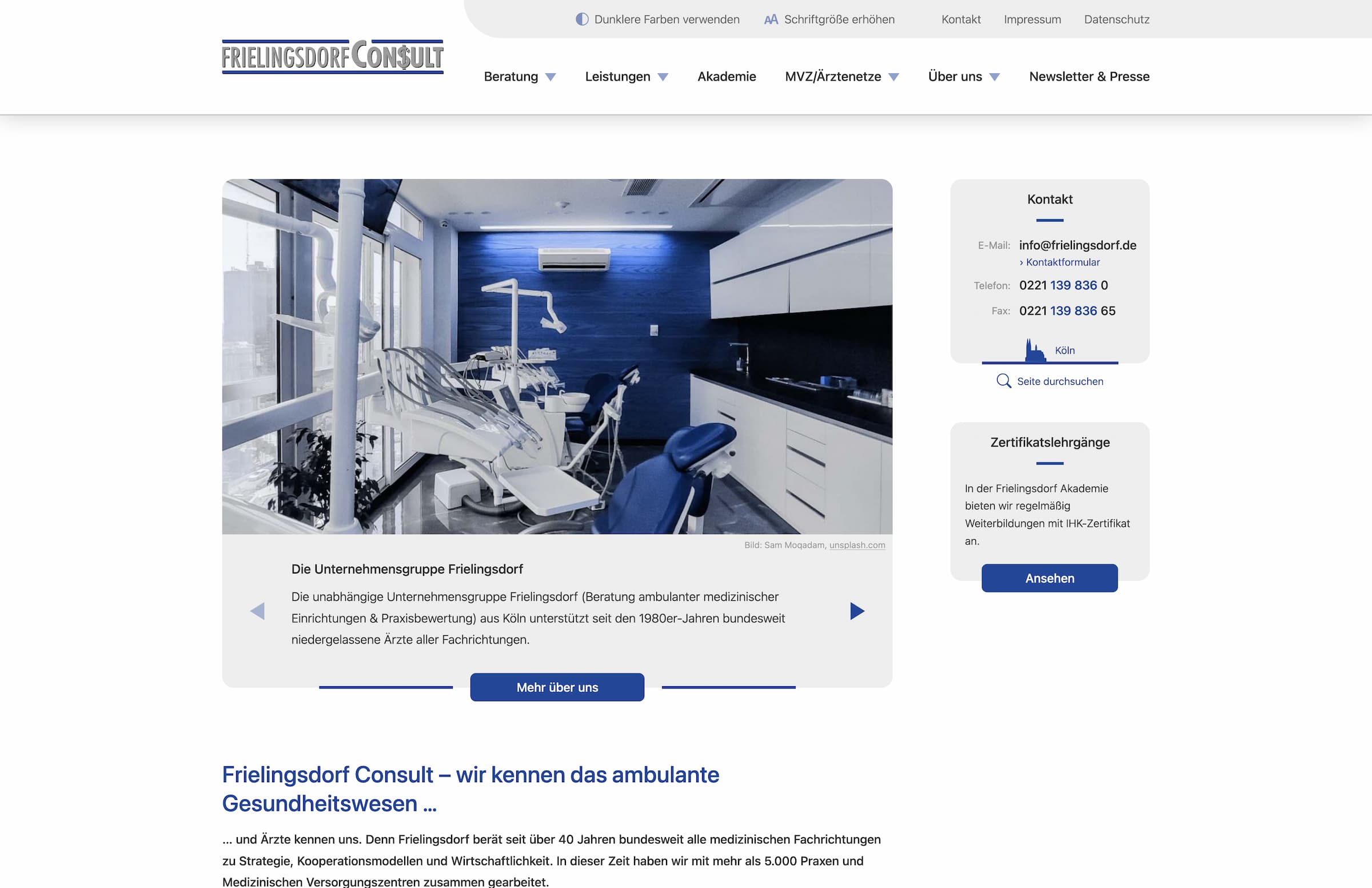Click the info@frielingsdorf.de email address
This screenshot has height=888, width=1372.
point(1078,245)
